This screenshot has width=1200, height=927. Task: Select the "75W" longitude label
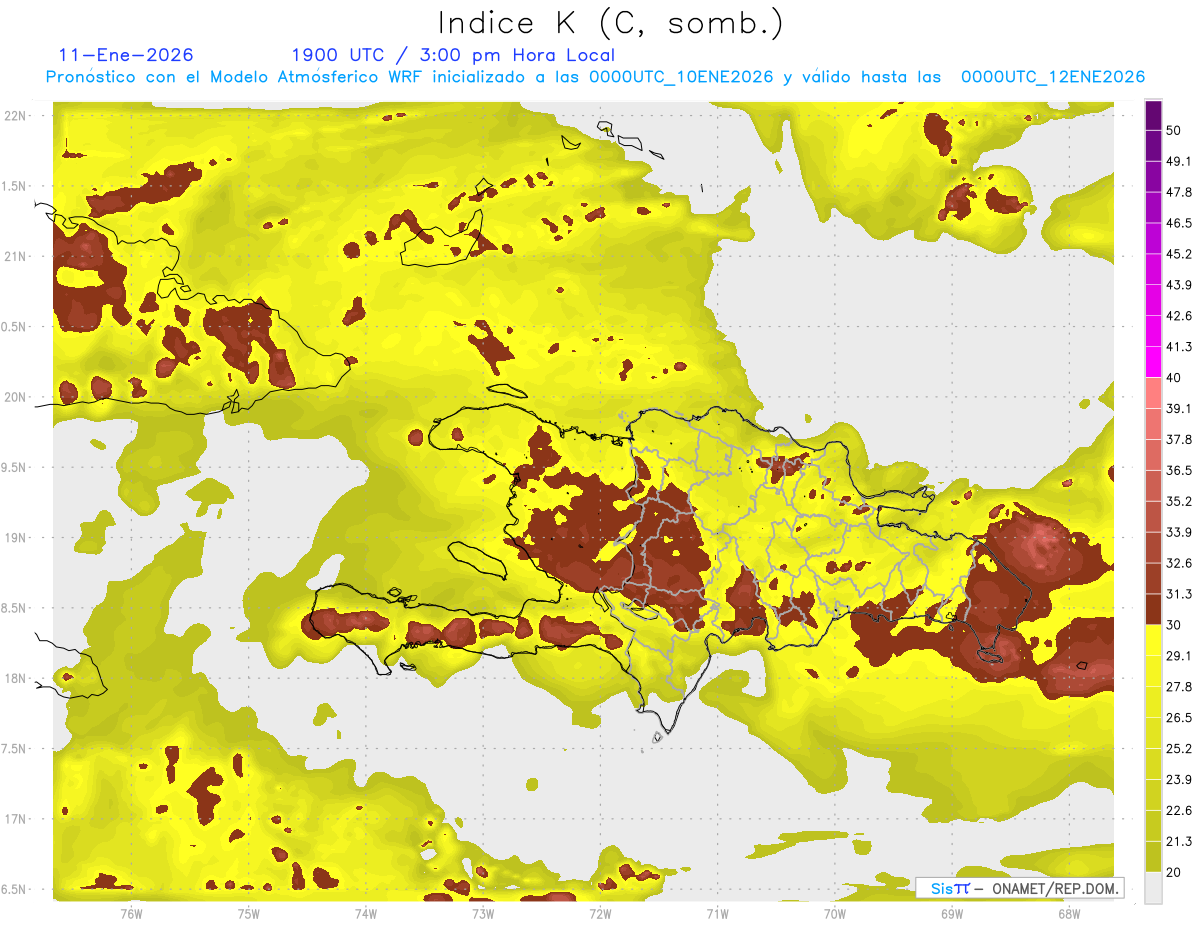(x=249, y=914)
